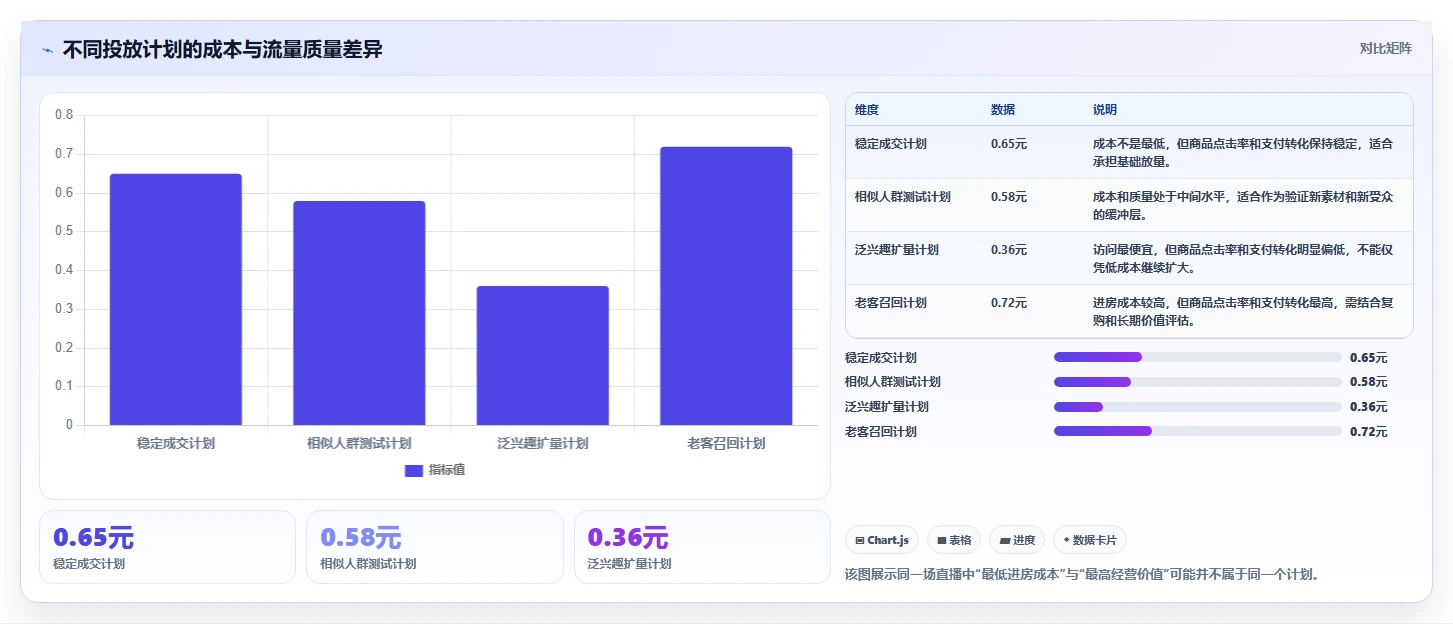
Task: Click the 相似人群测试计划 bar in chart
Action: coord(359,313)
